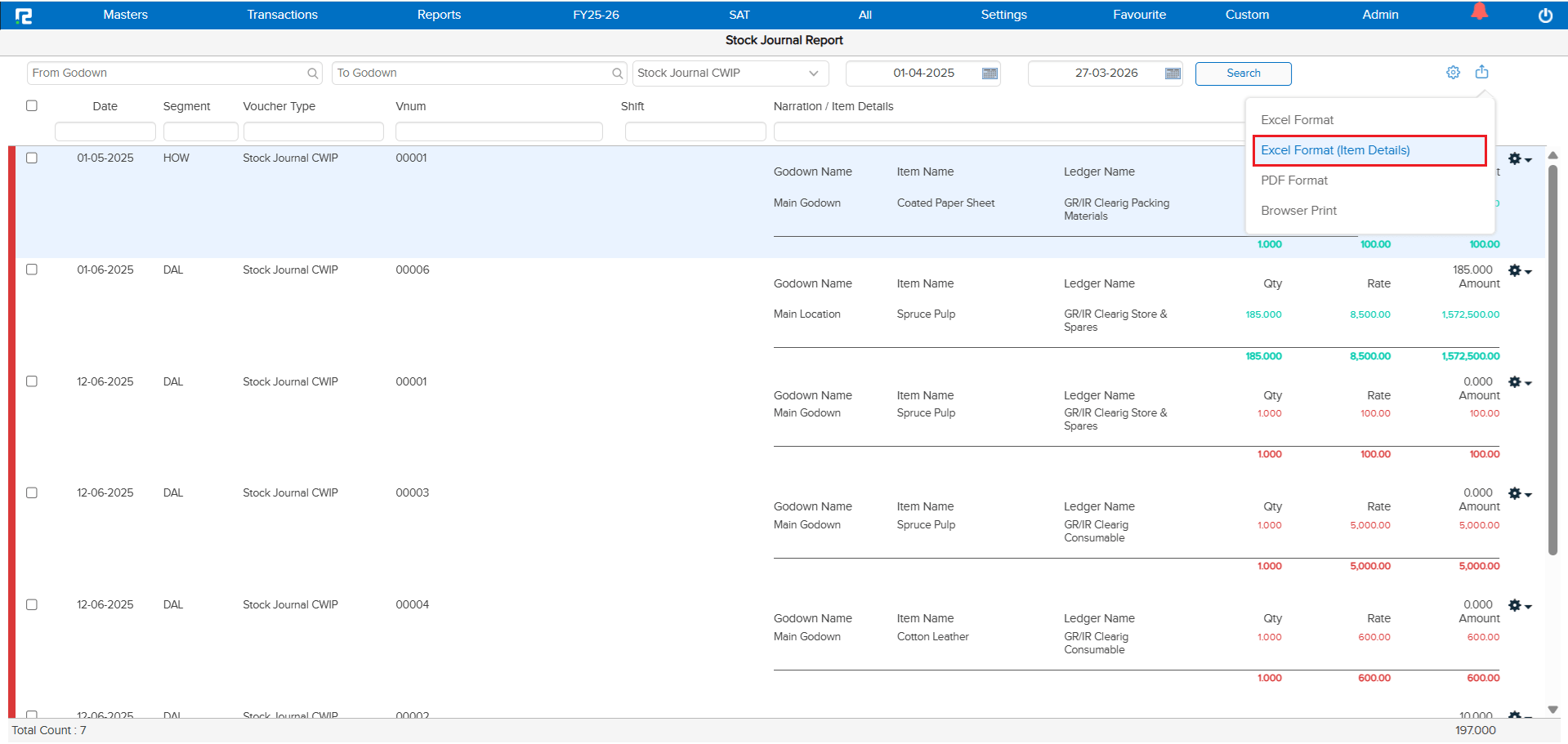Open the calendar picker for date 01-04-2025
The height and width of the screenshot is (744, 1568).
point(989,73)
